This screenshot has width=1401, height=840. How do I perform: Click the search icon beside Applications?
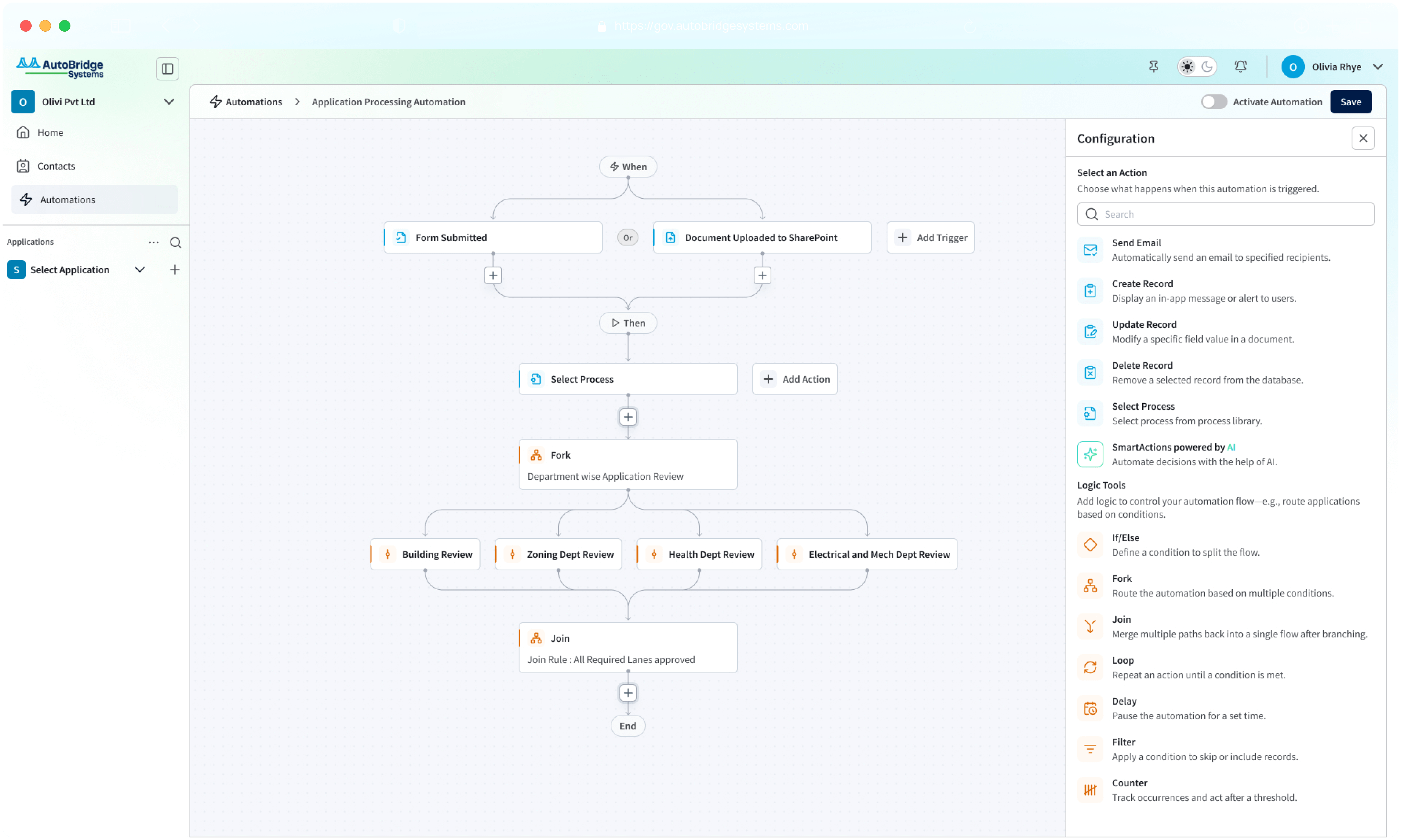click(x=175, y=243)
